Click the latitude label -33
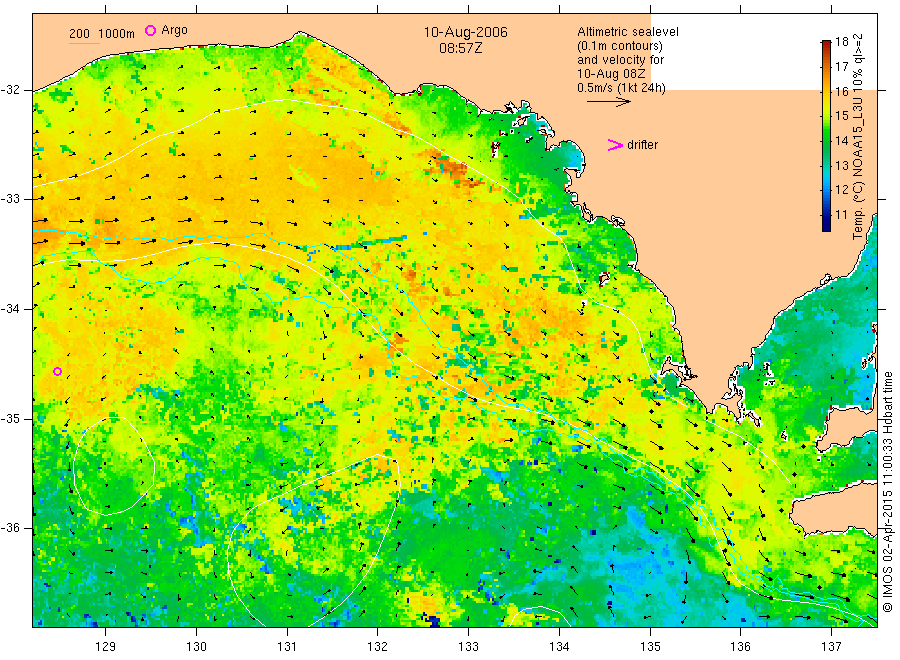900x660 pixels. click(x=10, y=199)
